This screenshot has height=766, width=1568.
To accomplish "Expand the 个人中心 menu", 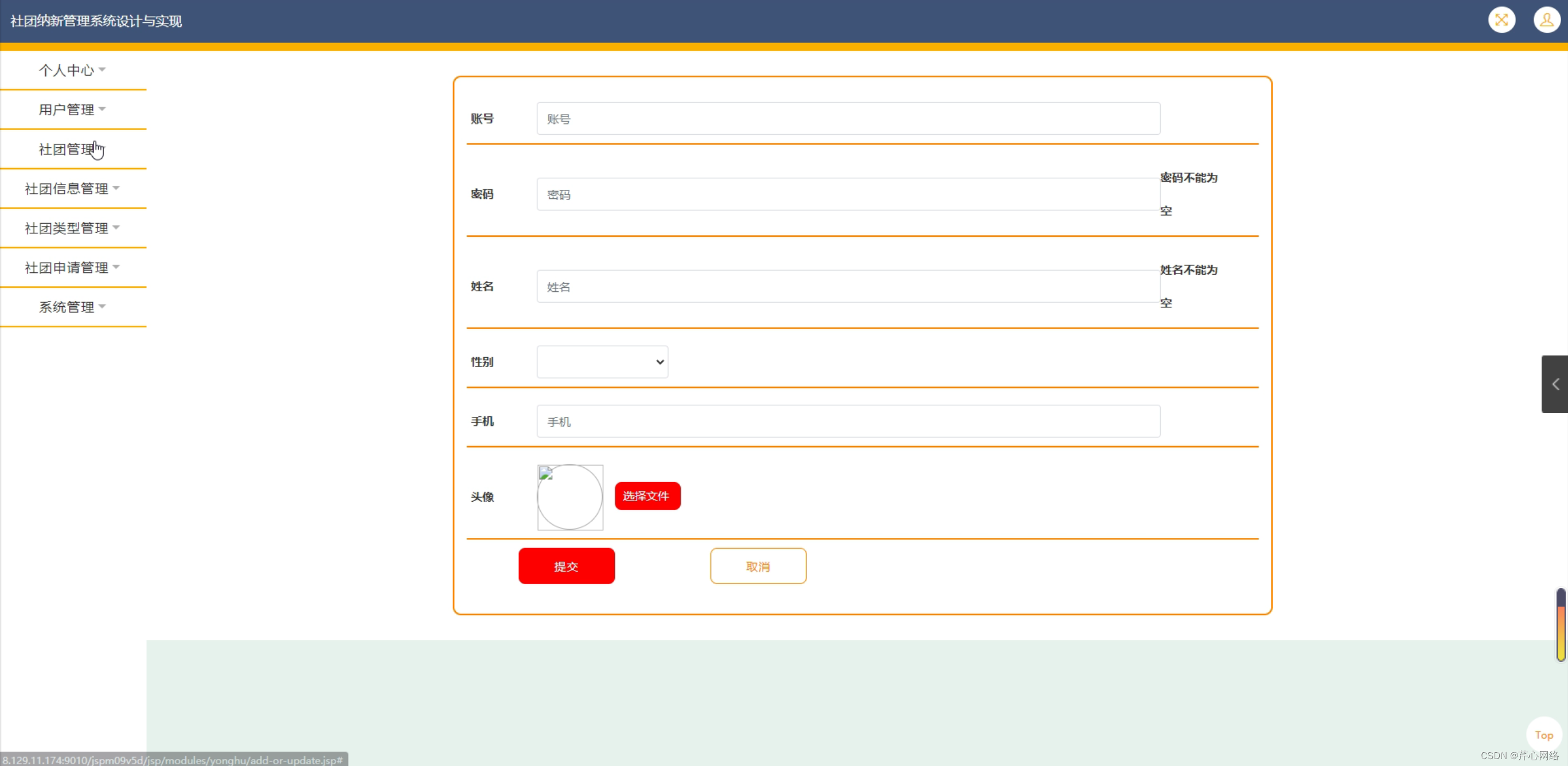I will pos(72,70).
